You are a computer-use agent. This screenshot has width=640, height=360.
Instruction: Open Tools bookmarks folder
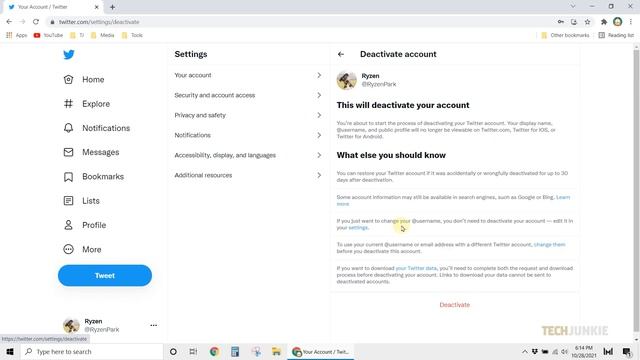pos(132,36)
